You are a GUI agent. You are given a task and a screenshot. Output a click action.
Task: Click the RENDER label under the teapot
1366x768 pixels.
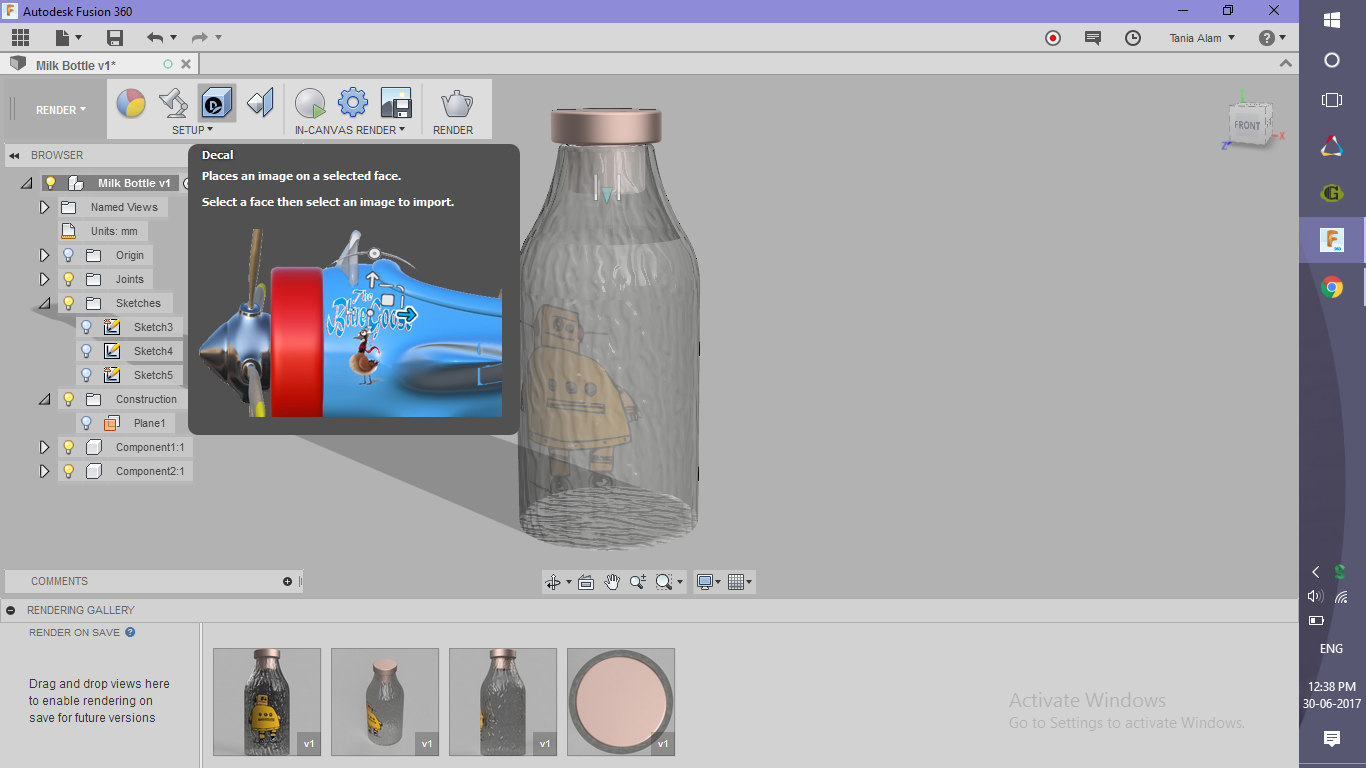(453, 130)
